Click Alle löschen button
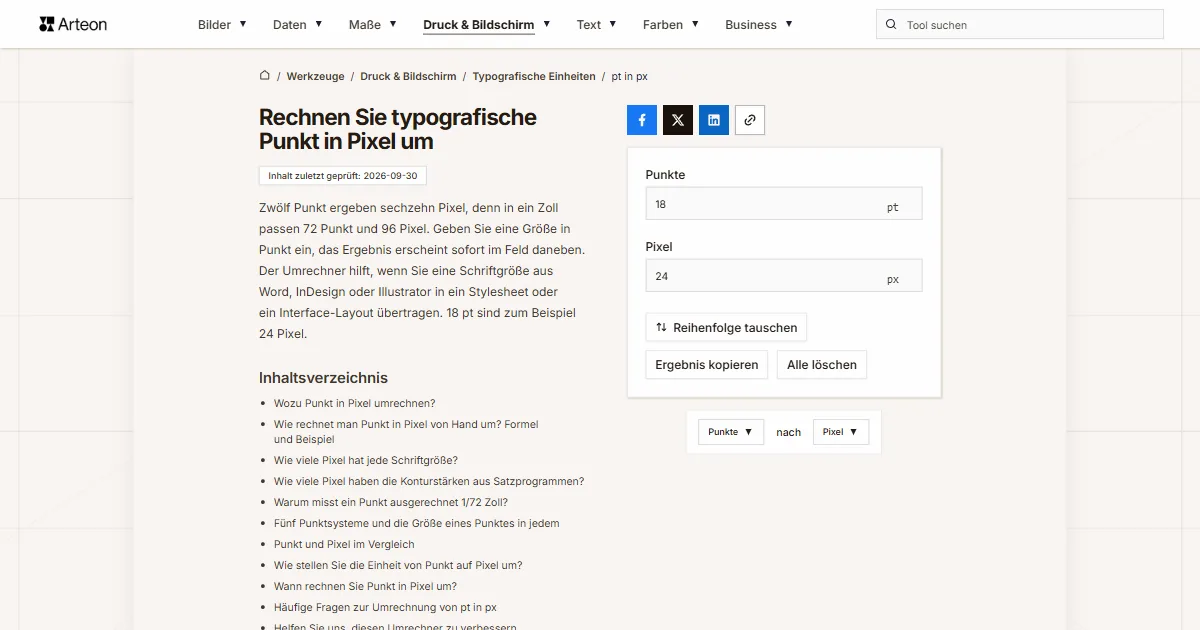This screenshot has width=1200, height=630. (x=822, y=365)
